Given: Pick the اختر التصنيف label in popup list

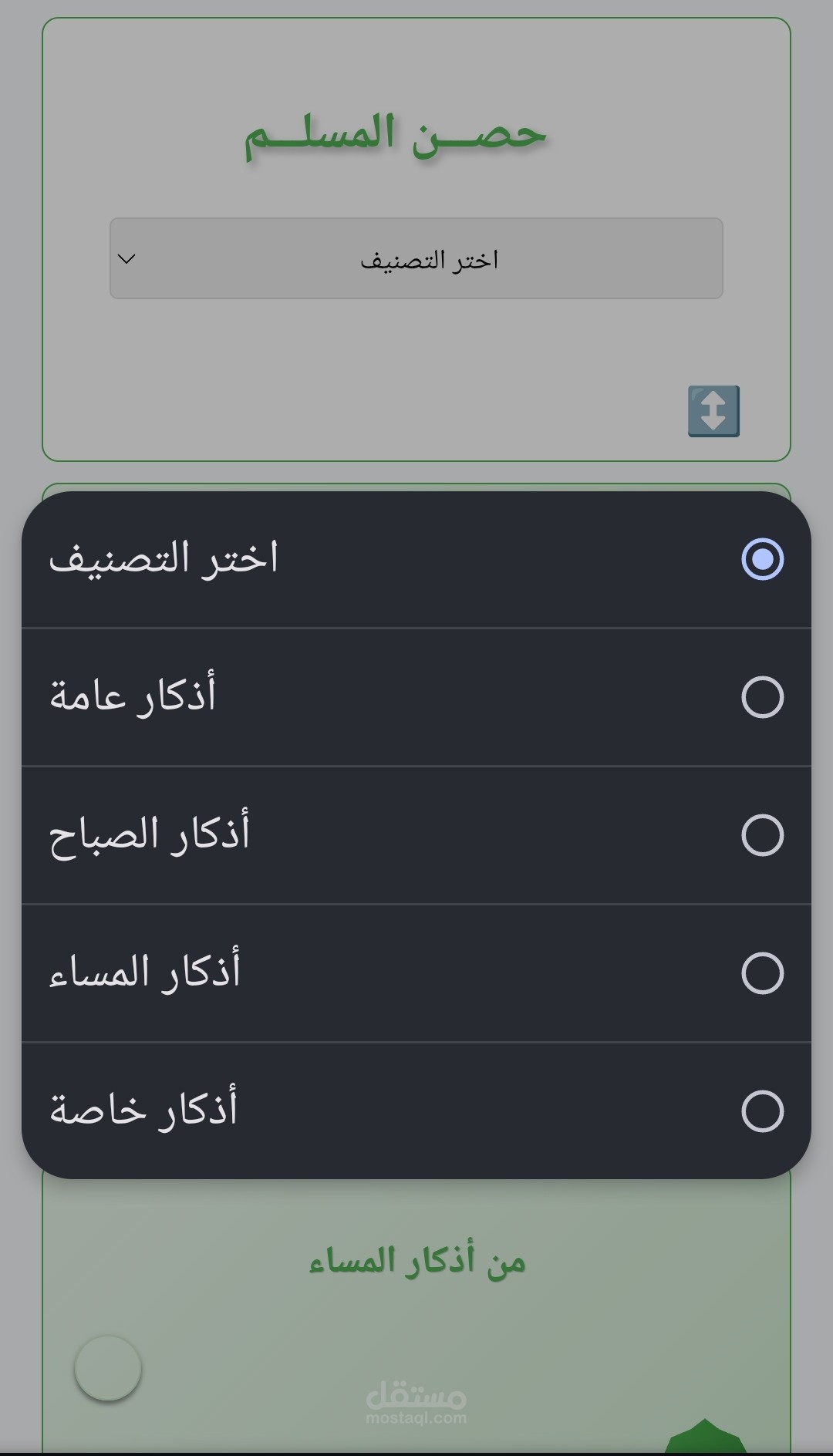Looking at the screenshot, I should (x=164, y=558).
